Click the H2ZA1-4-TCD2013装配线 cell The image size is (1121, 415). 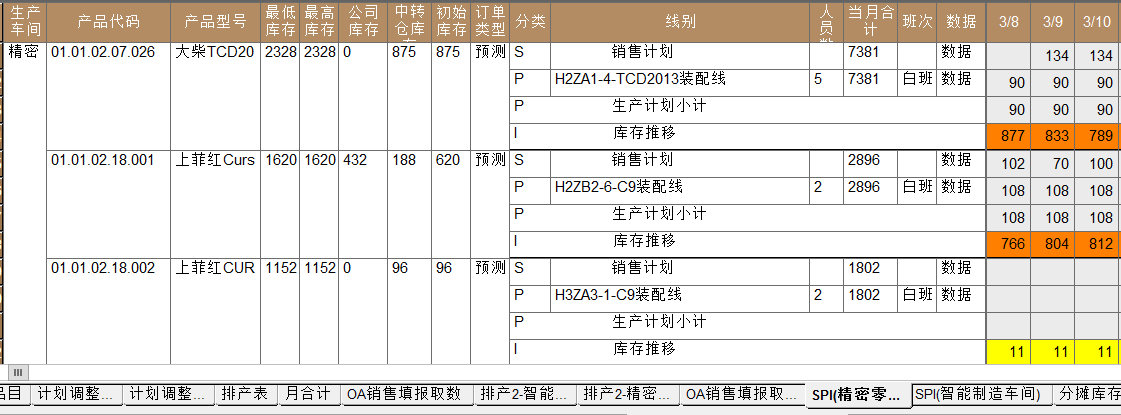tap(625, 79)
